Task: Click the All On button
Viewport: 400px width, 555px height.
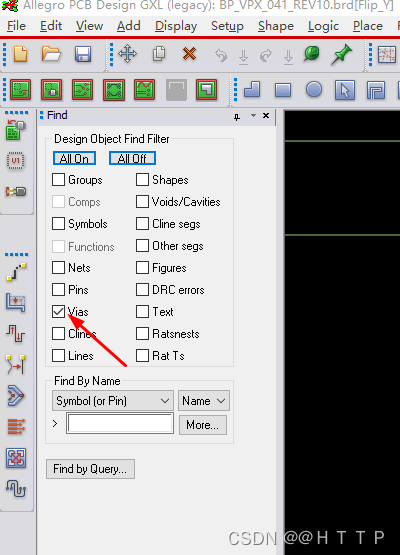Action: point(74,158)
